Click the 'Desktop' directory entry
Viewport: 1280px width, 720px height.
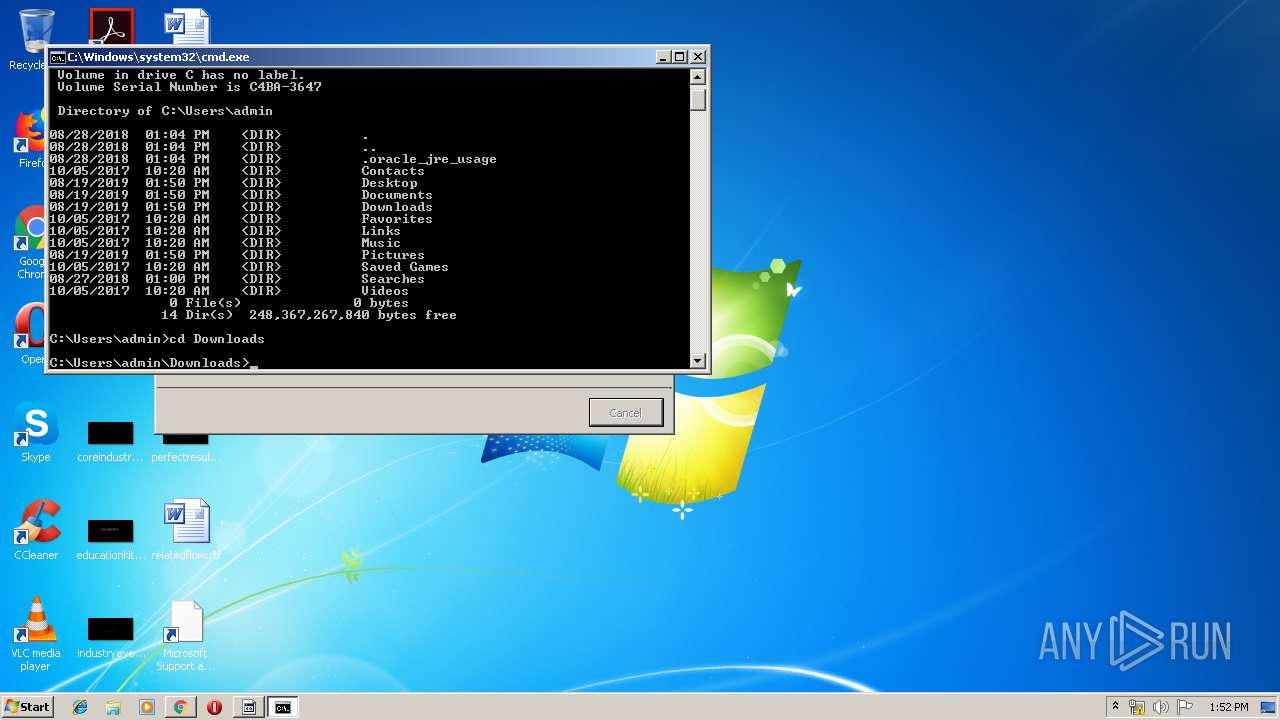[x=389, y=183]
